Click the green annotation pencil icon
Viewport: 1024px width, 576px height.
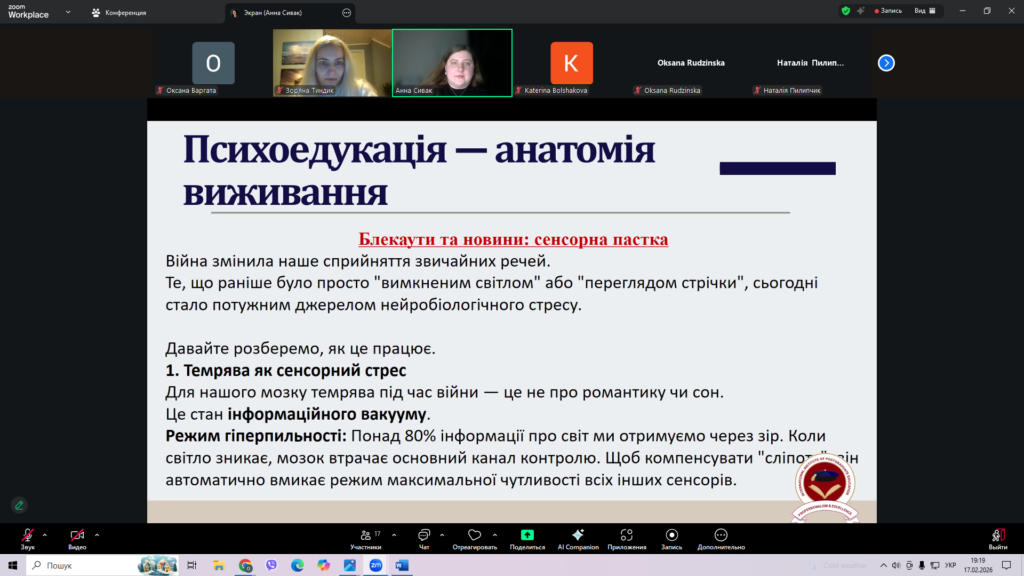coord(19,505)
